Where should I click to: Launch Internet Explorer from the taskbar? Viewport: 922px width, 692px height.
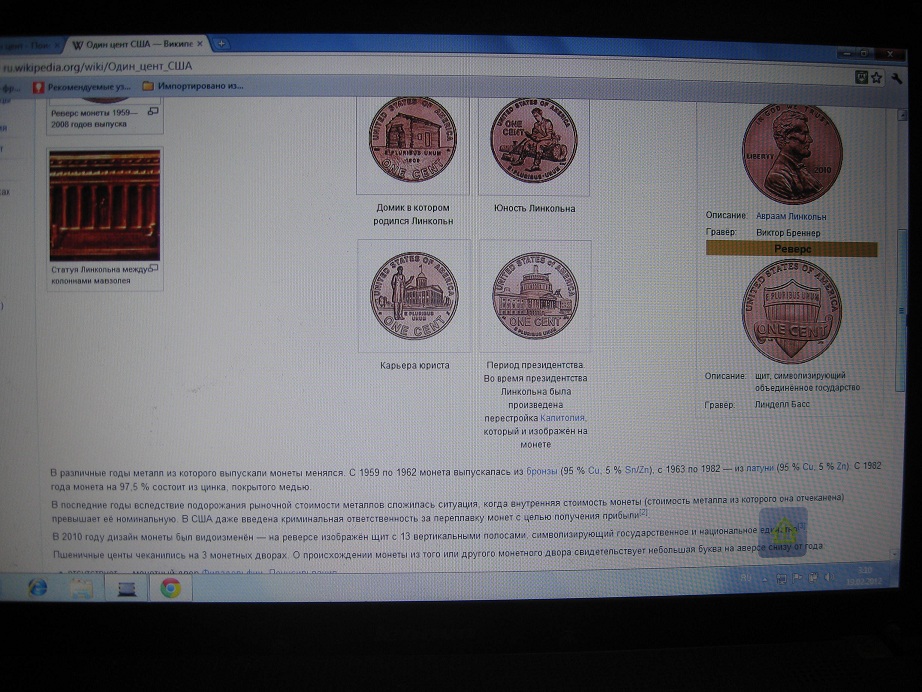pyautogui.click(x=38, y=587)
